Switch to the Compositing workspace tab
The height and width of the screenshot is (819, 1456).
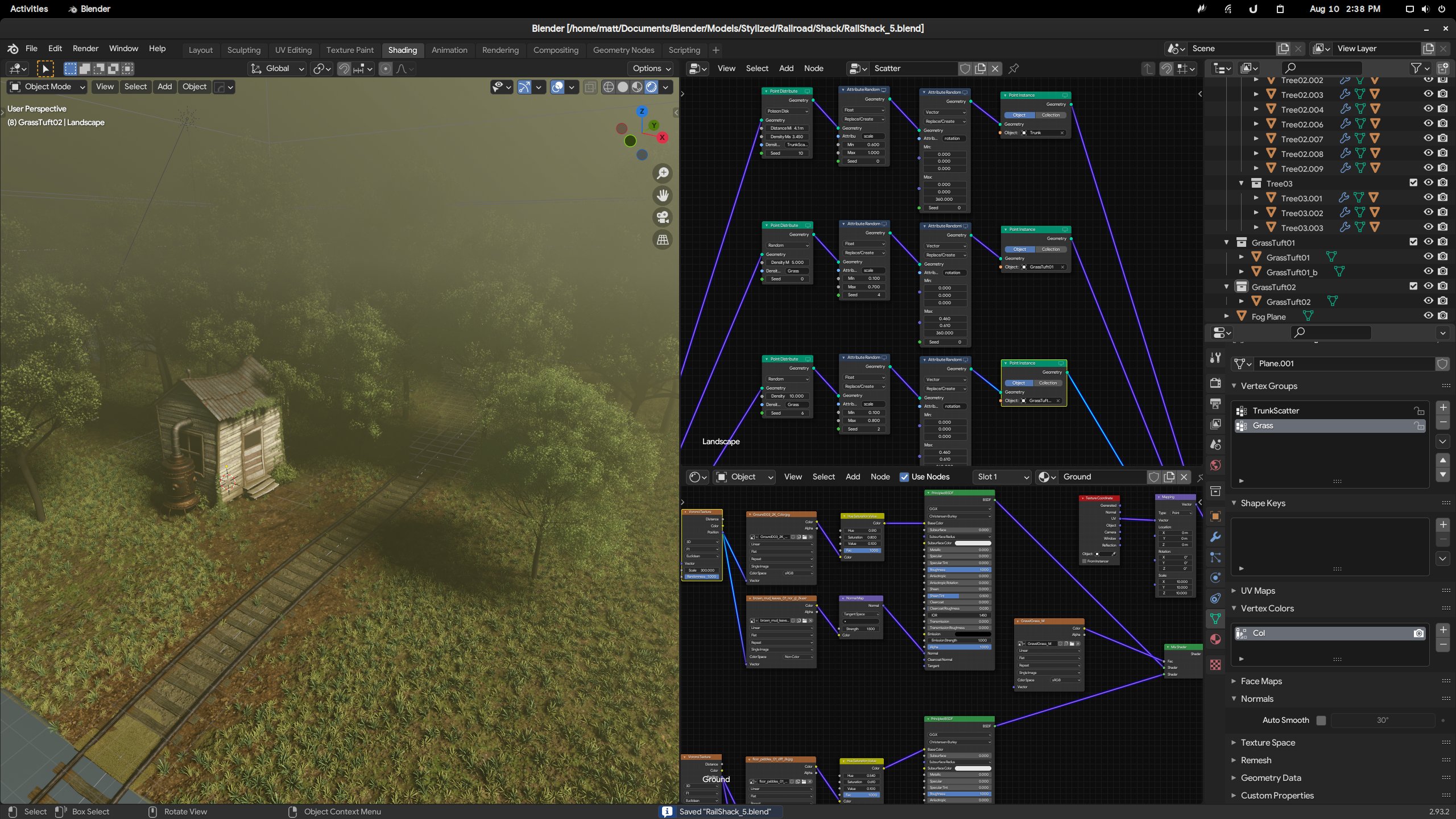click(556, 50)
